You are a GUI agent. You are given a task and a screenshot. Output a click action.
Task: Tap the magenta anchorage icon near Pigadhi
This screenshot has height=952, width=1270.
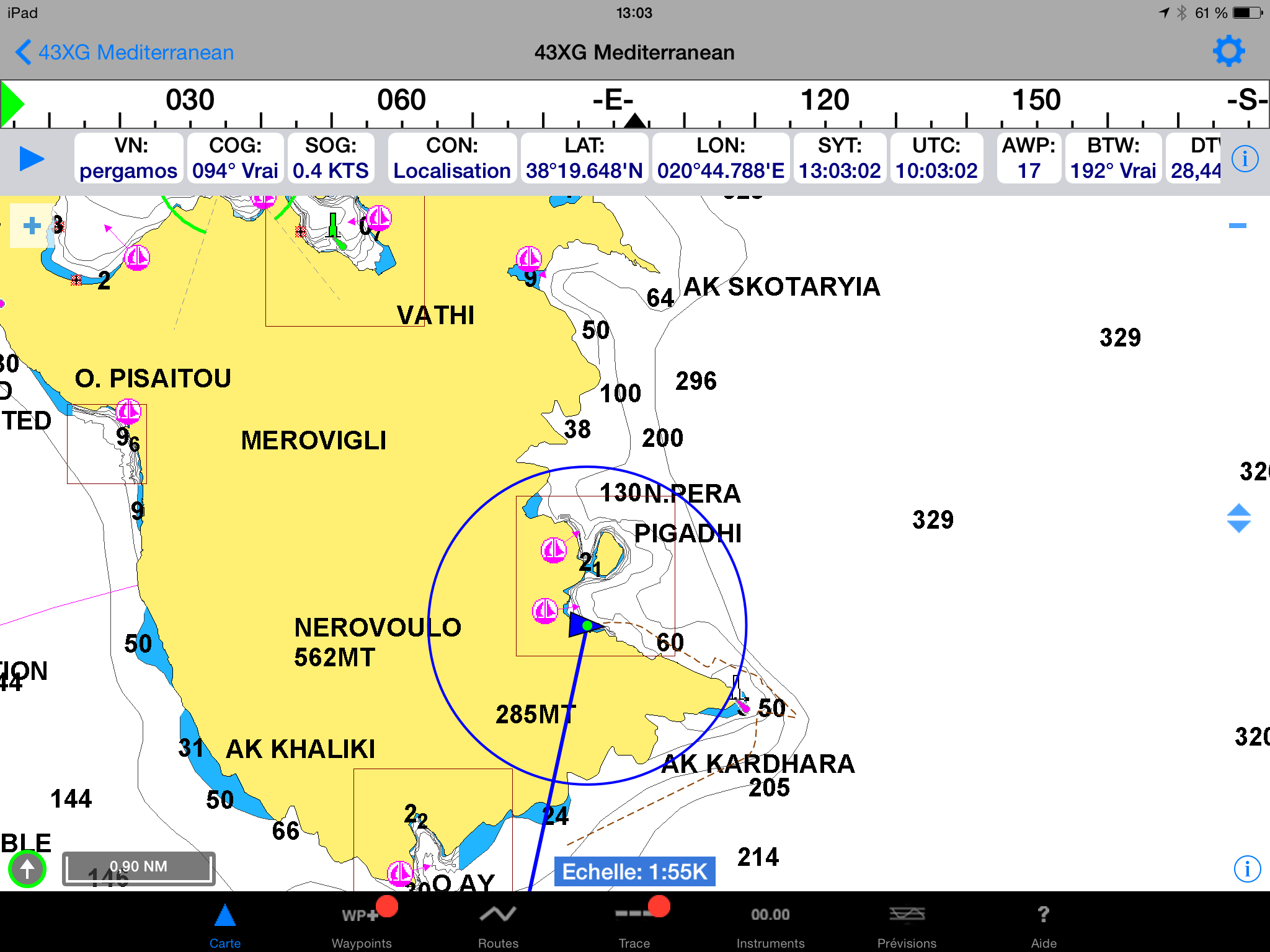[553, 549]
